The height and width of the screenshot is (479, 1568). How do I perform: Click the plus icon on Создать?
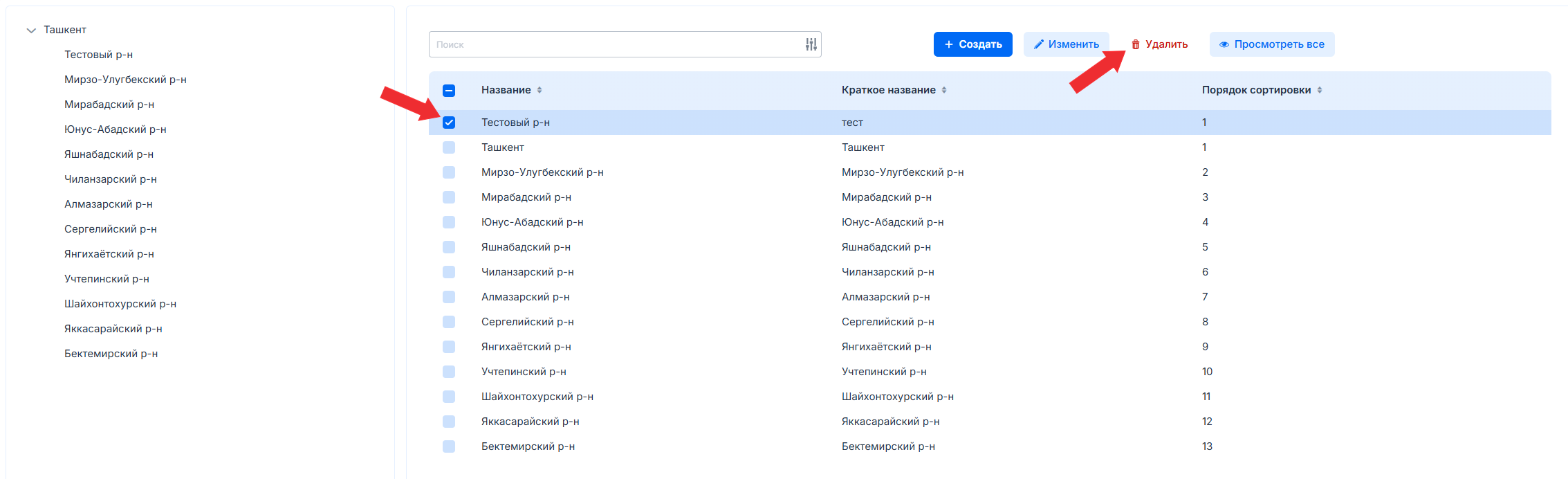tap(948, 44)
